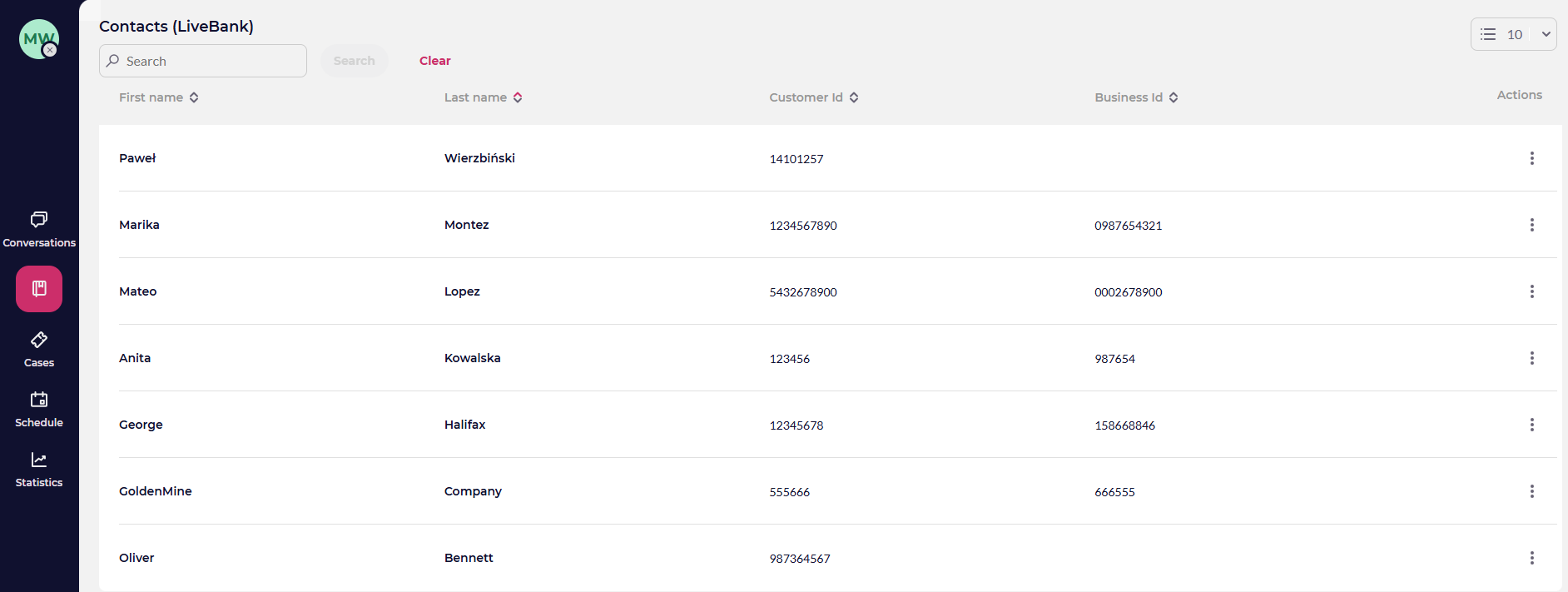Click business id 0987654321
1568x592 pixels.
tap(1129, 226)
